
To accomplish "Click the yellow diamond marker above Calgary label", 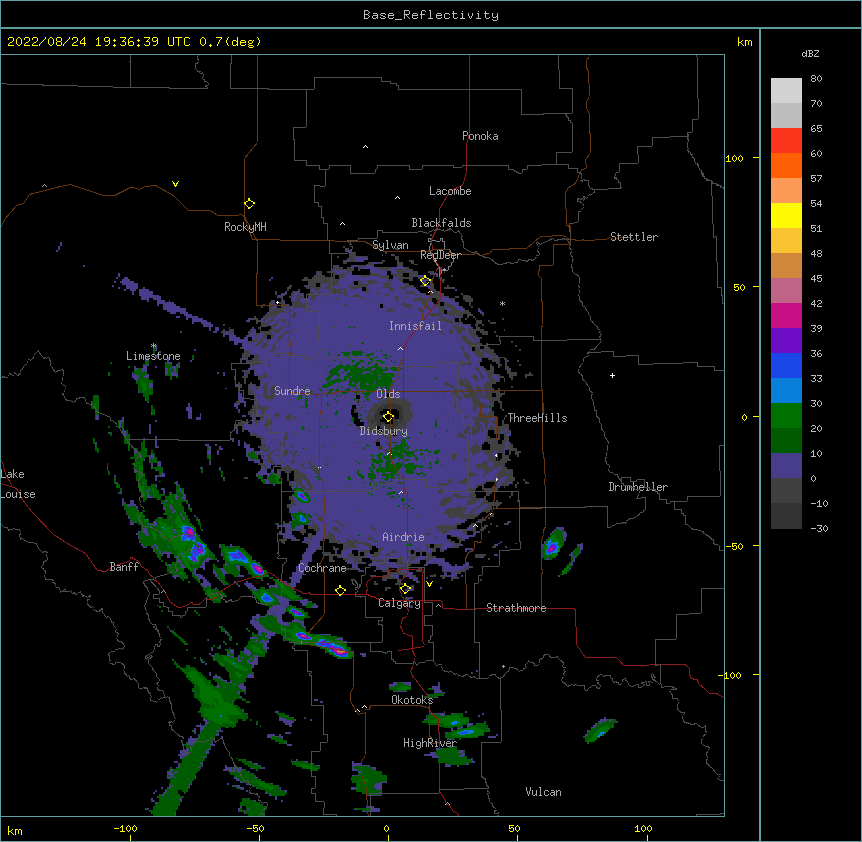I will click(405, 589).
